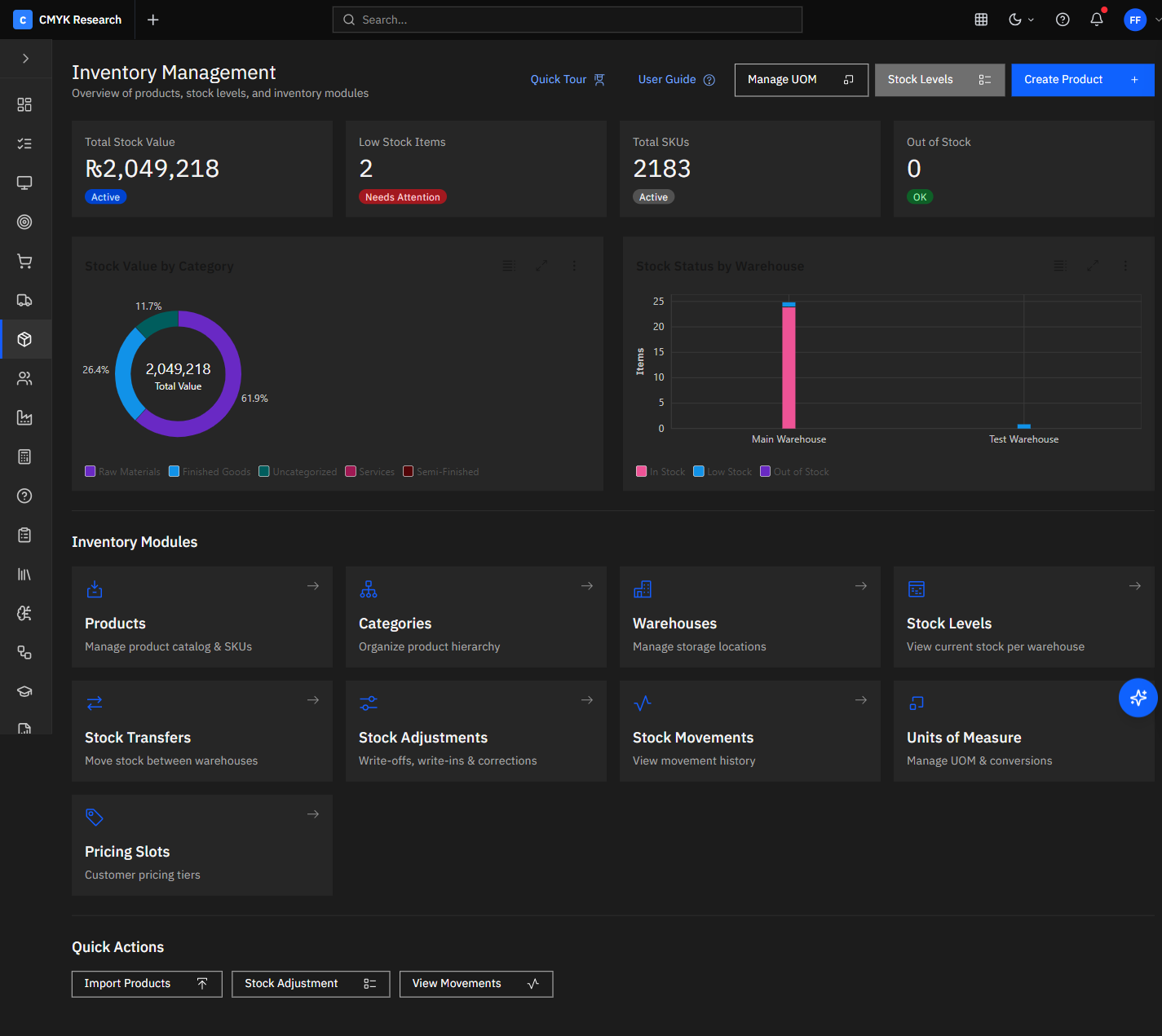The width and height of the screenshot is (1162, 1036).
Task: Open the monitor screen icon in sidebar
Action: pyautogui.click(x=24, y=183)
